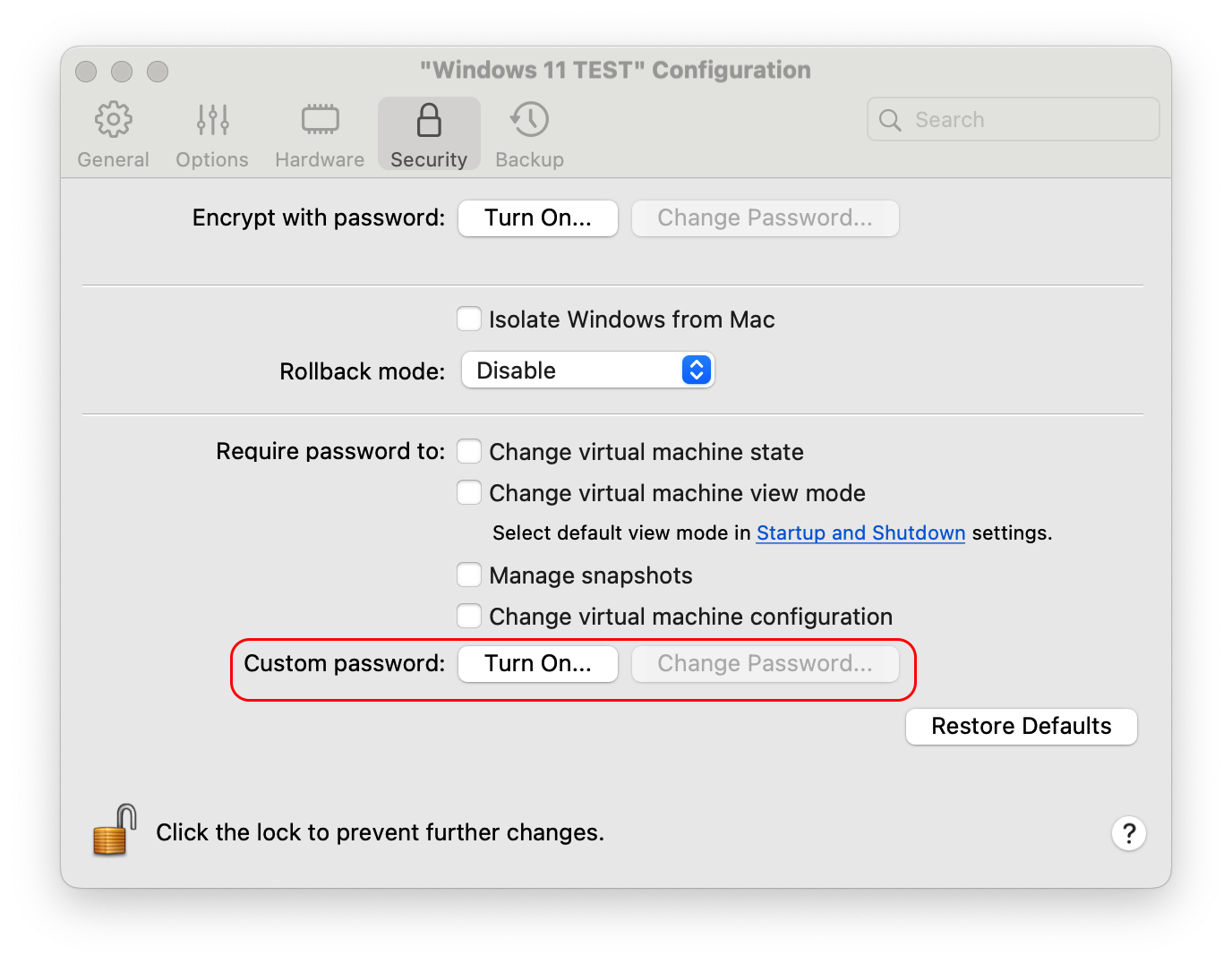Select the Security padlock icon
The height and width of the screenshot is (963, 1232).
429,120
